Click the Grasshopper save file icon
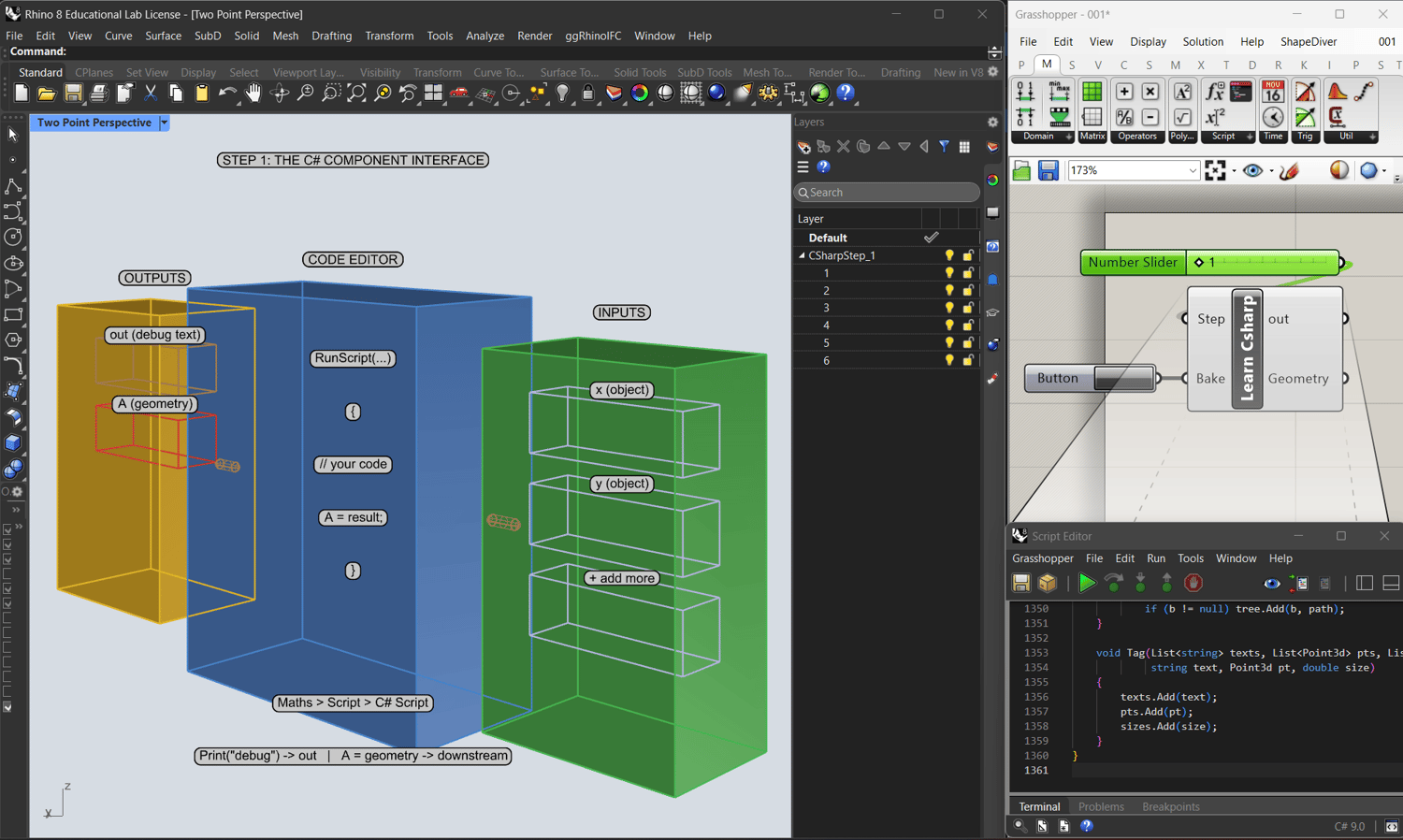 [1049, 170]
